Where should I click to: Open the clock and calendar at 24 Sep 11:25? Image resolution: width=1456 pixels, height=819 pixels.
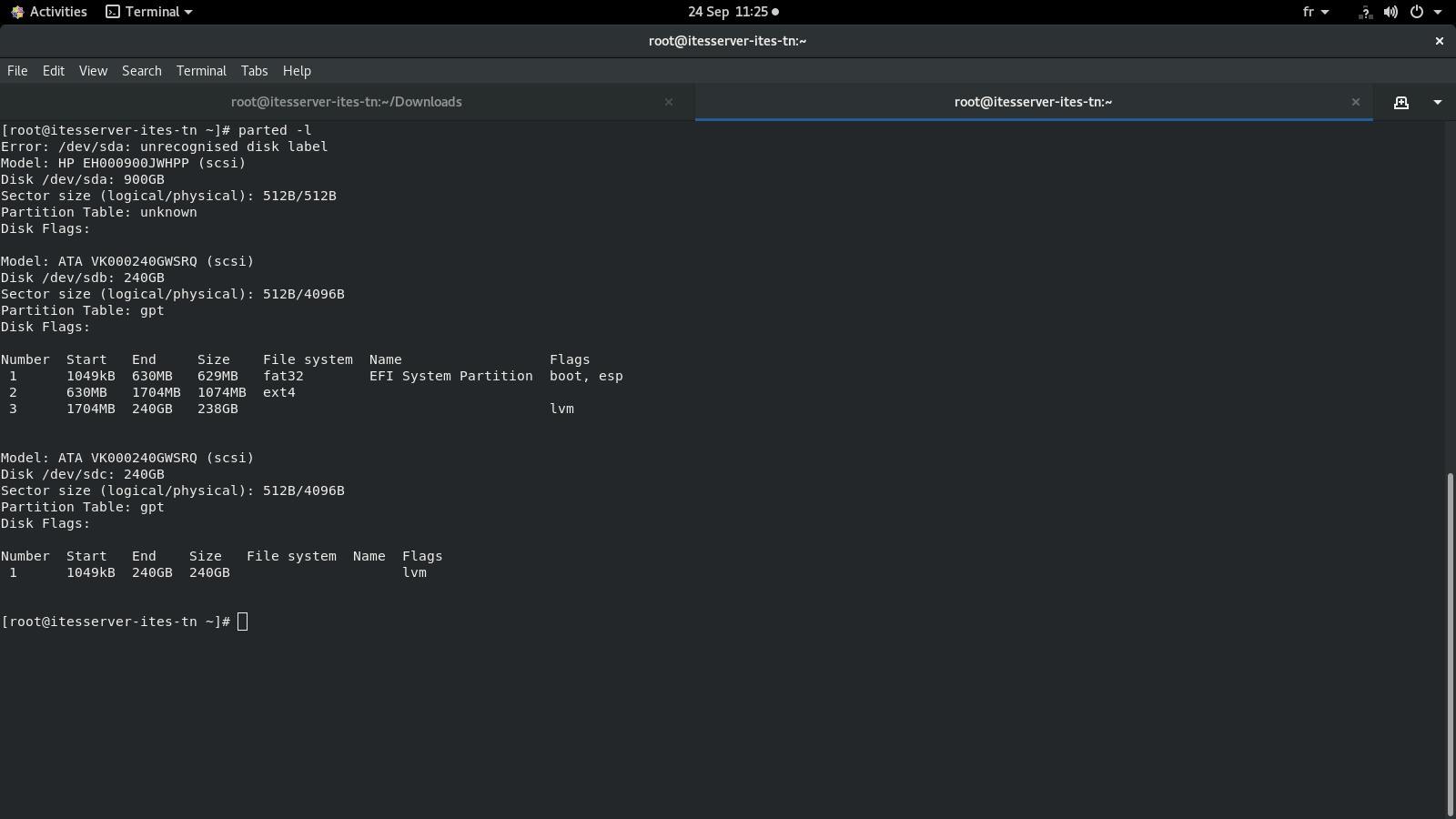pos(733,12)
